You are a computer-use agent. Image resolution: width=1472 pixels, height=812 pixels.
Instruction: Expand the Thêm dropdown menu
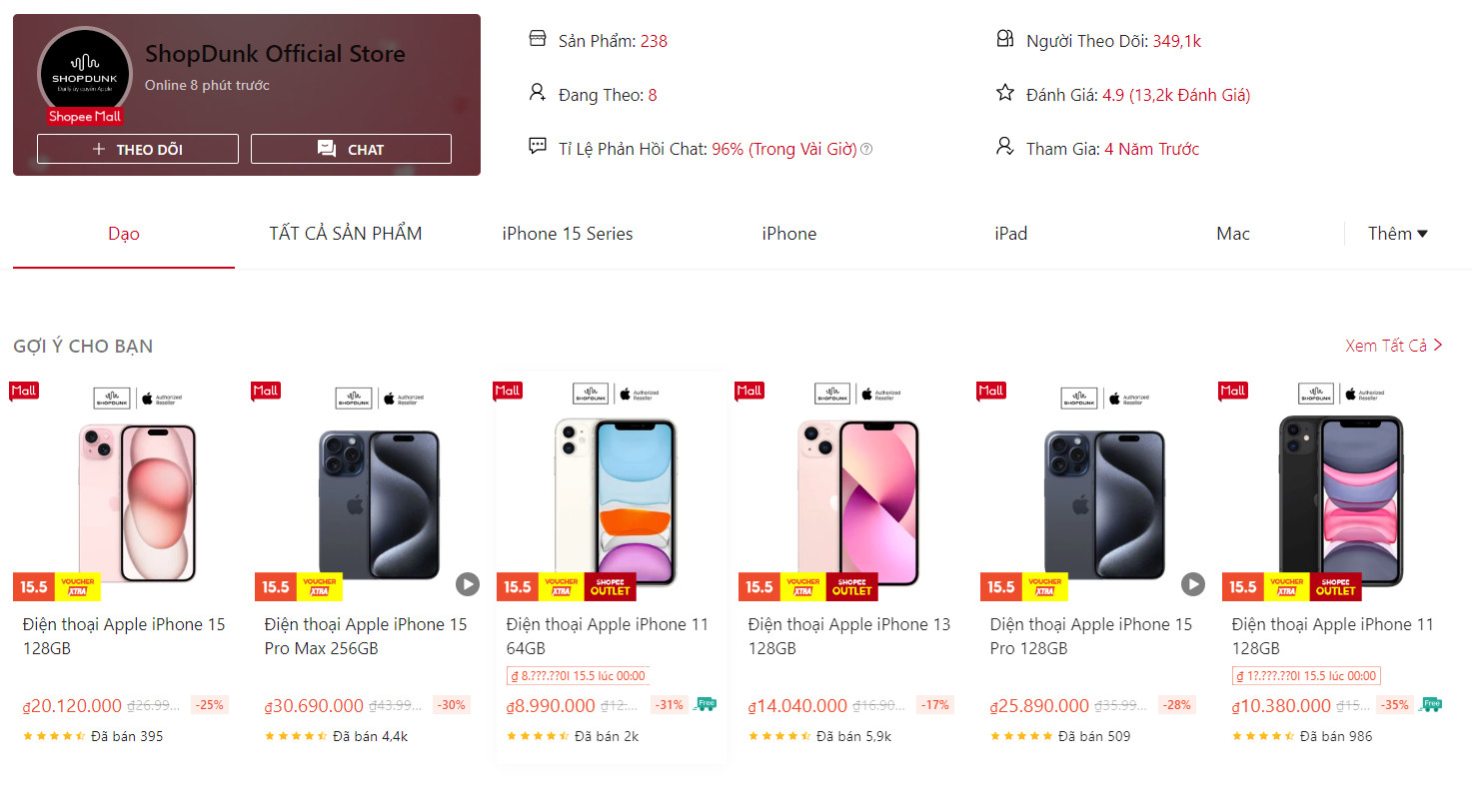coord(1397,234)
